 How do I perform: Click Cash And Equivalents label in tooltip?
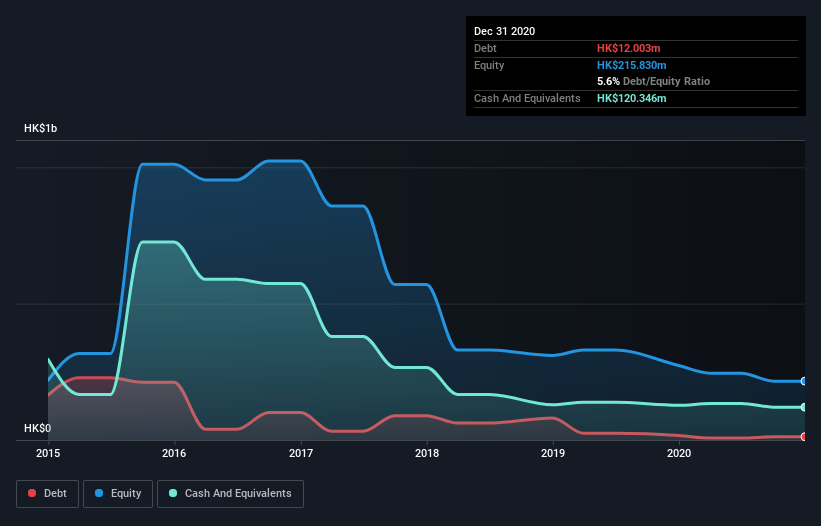527,98
